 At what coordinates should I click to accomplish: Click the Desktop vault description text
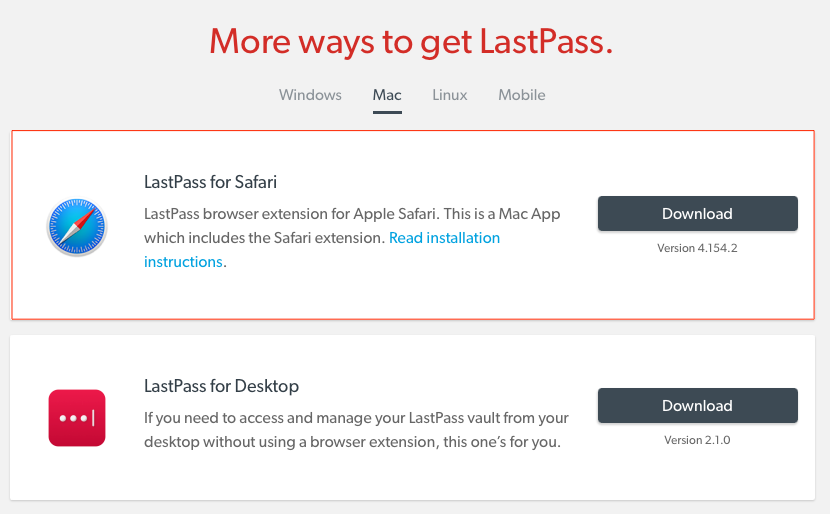tap(356, 430)
